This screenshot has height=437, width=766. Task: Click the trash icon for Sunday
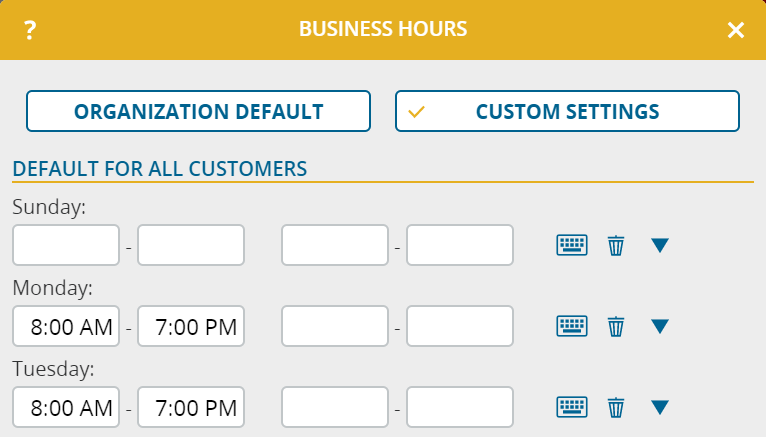[x=616, y=245]
